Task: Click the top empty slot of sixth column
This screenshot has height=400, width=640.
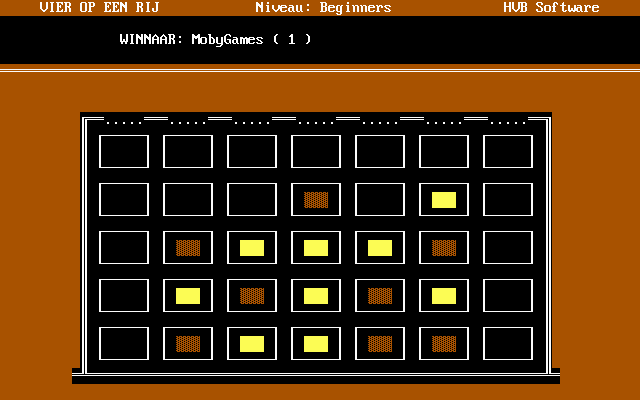Action: 444,151
